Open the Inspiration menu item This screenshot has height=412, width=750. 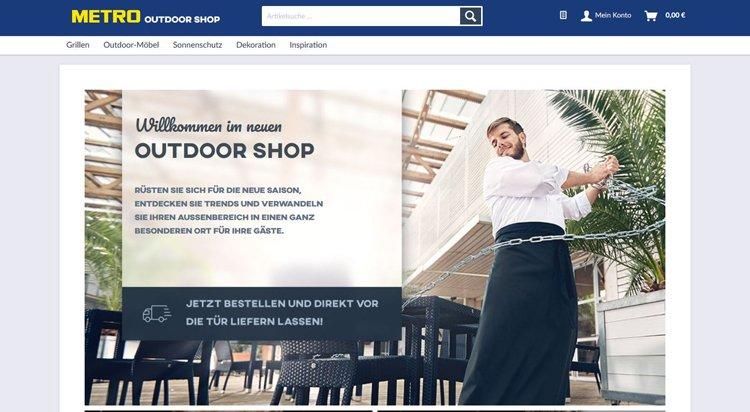(308, 45)
